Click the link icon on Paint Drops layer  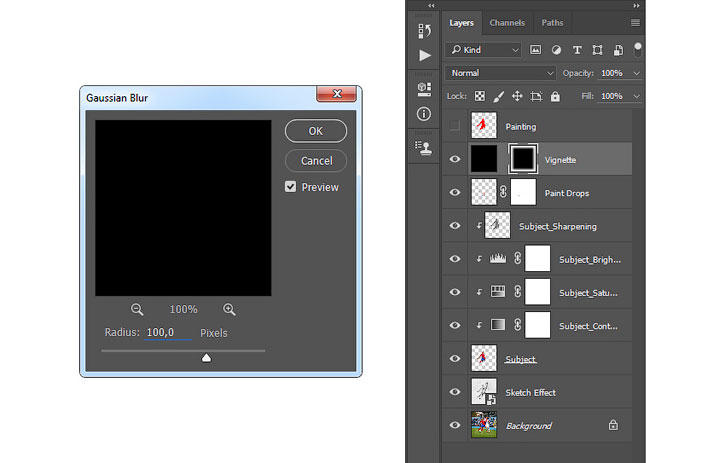[x=504, y=192]
